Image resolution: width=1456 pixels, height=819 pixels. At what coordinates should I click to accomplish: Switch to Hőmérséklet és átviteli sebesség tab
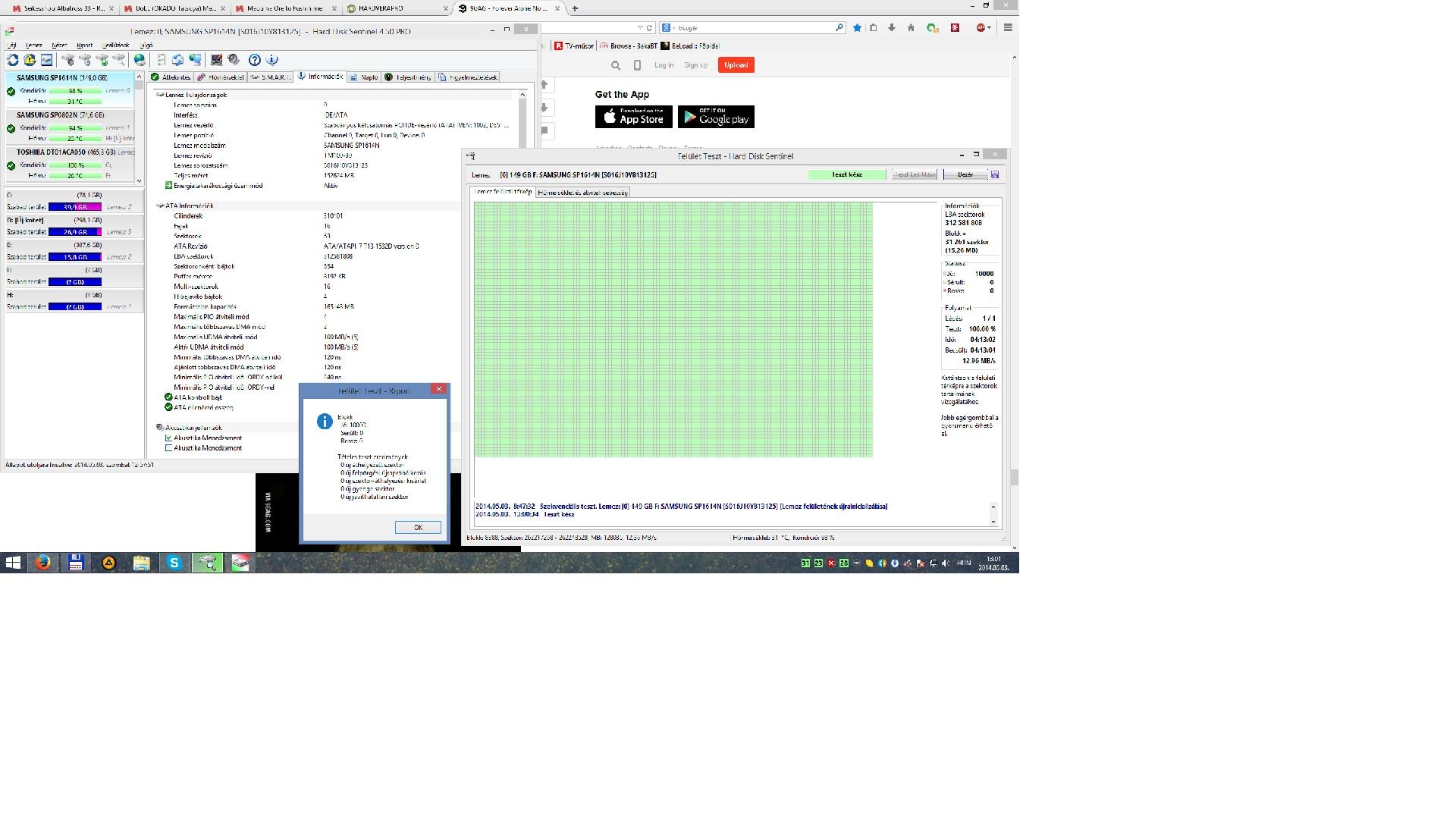582,193
